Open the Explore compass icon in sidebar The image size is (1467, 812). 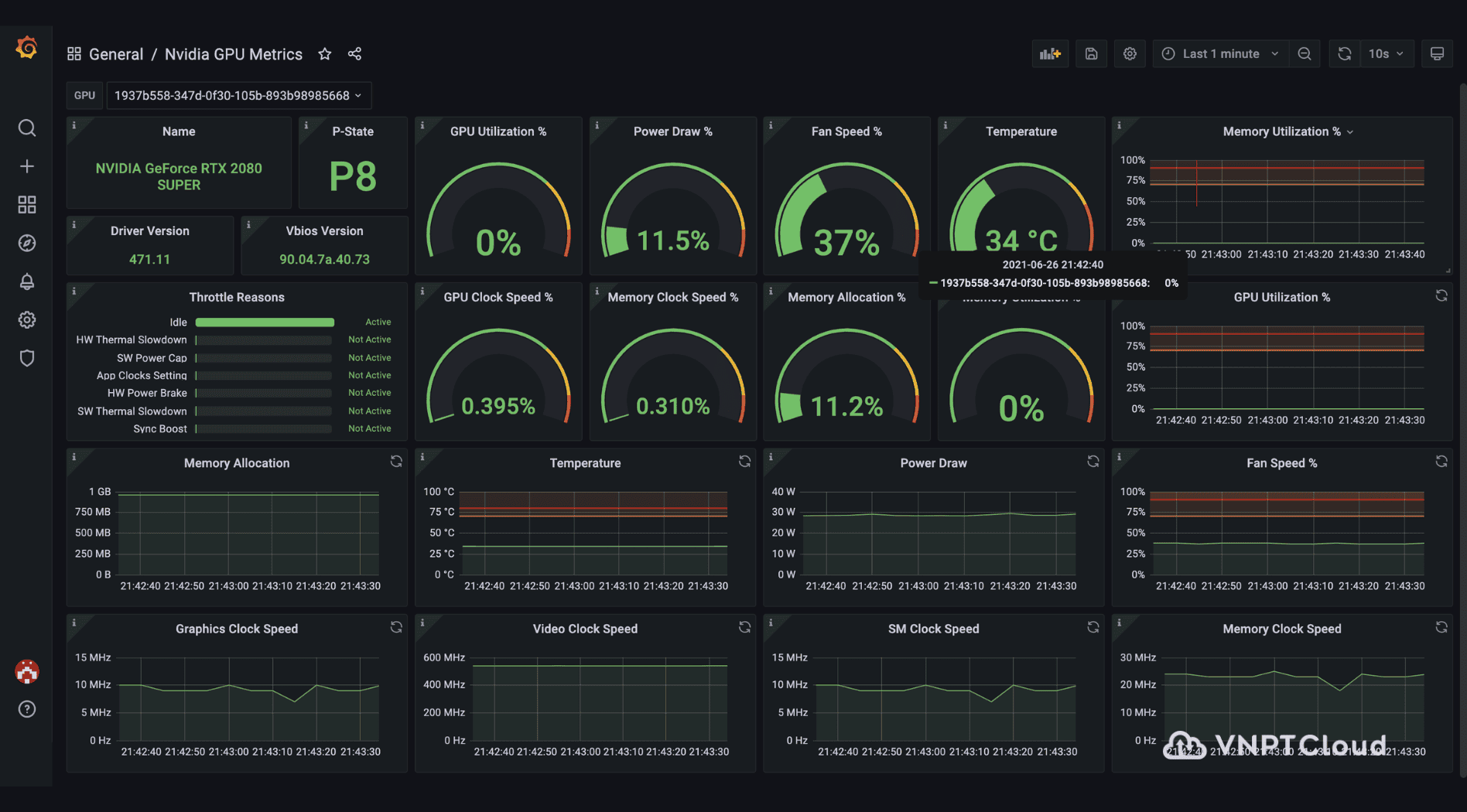coord(27,243)
